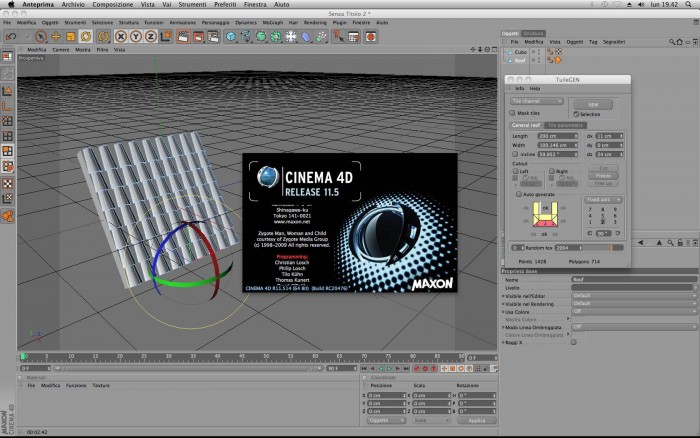Click the Freeze button
The width and height of the screenshot is (700, 438).
tap(603, 176)
